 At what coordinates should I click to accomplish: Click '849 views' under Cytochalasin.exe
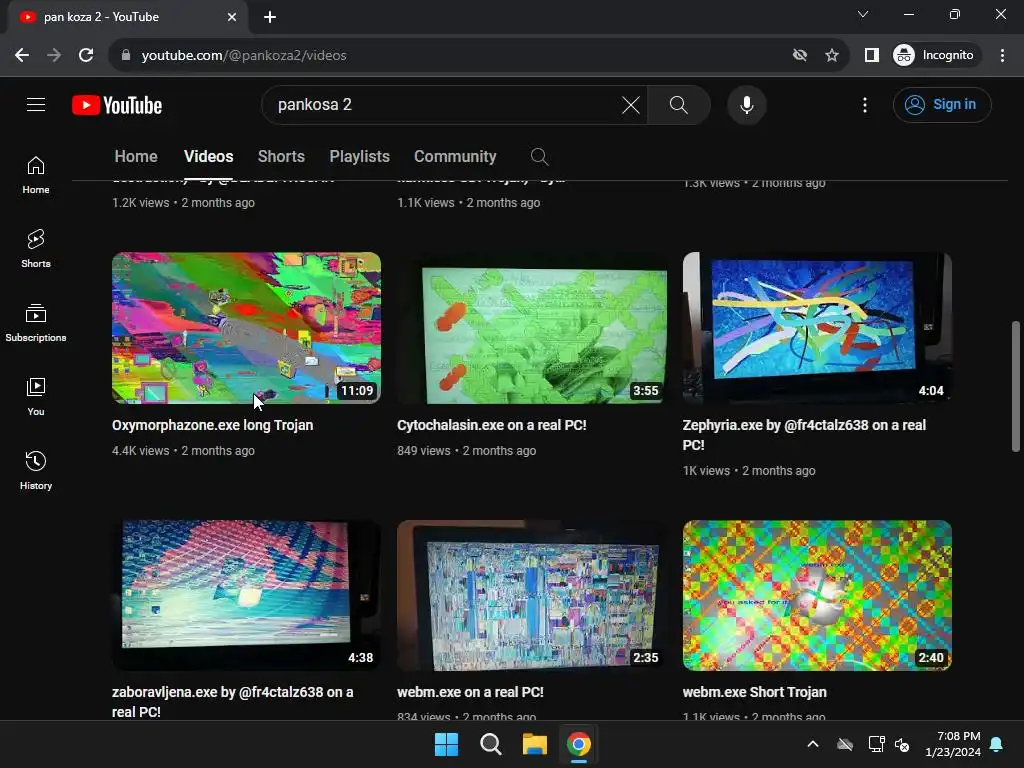[424, 451]
